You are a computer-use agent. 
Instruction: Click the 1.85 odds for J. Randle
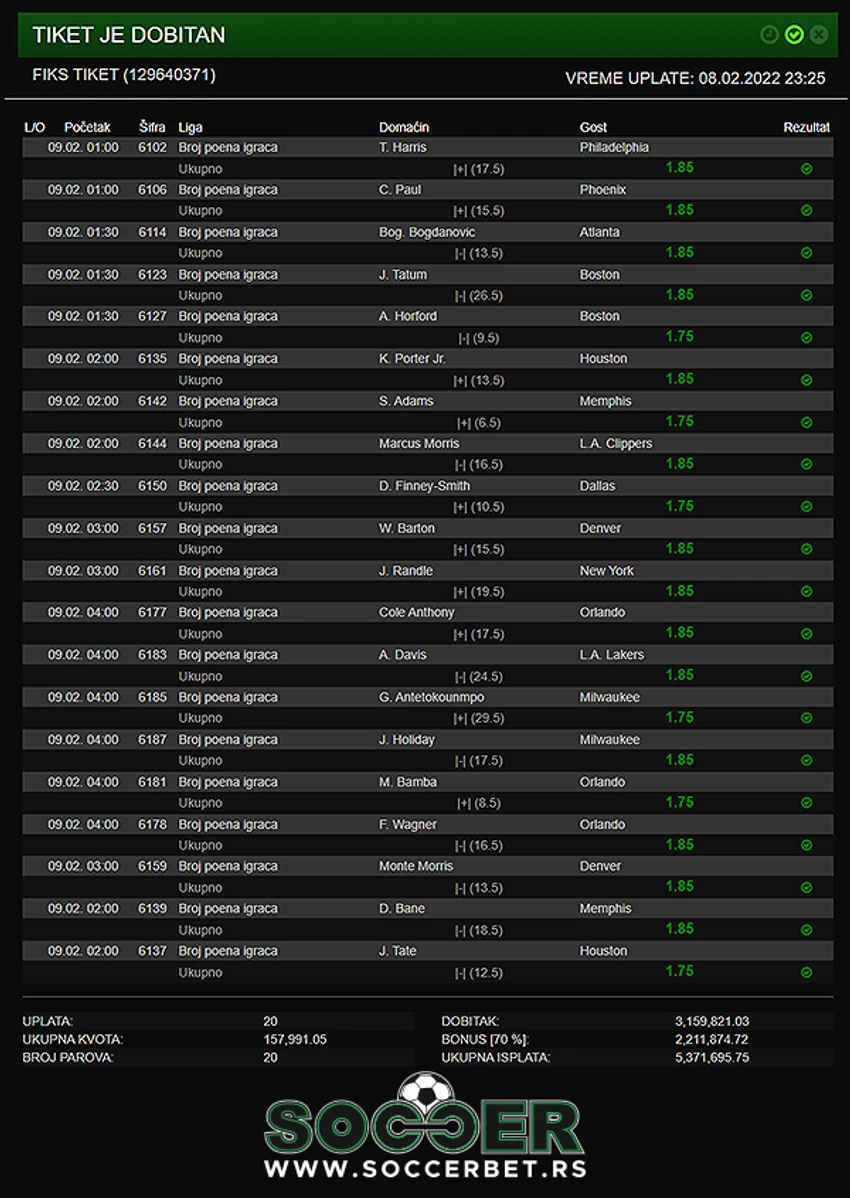680,591
